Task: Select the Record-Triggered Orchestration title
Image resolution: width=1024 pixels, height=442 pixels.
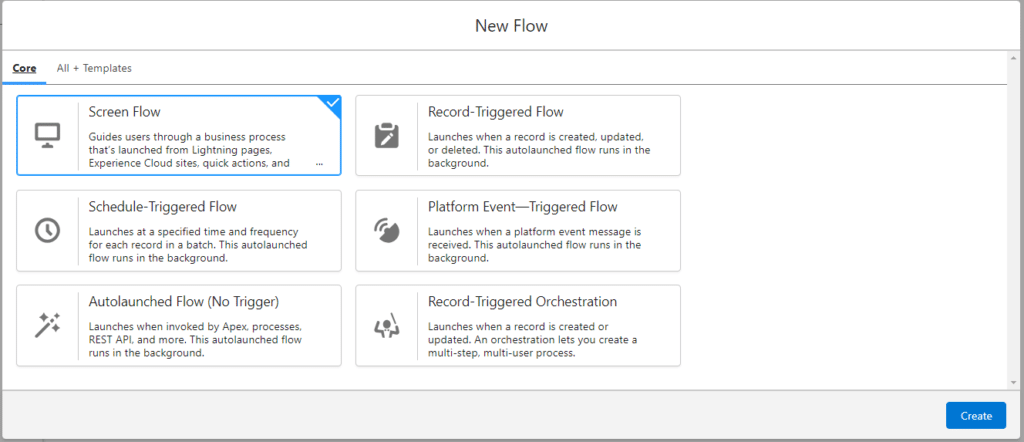Action: pos(522,301)
